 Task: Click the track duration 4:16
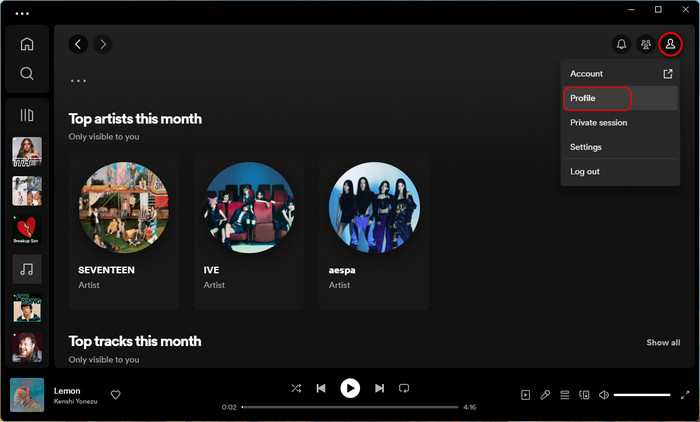pyautogui.click(x=470, y=407)
